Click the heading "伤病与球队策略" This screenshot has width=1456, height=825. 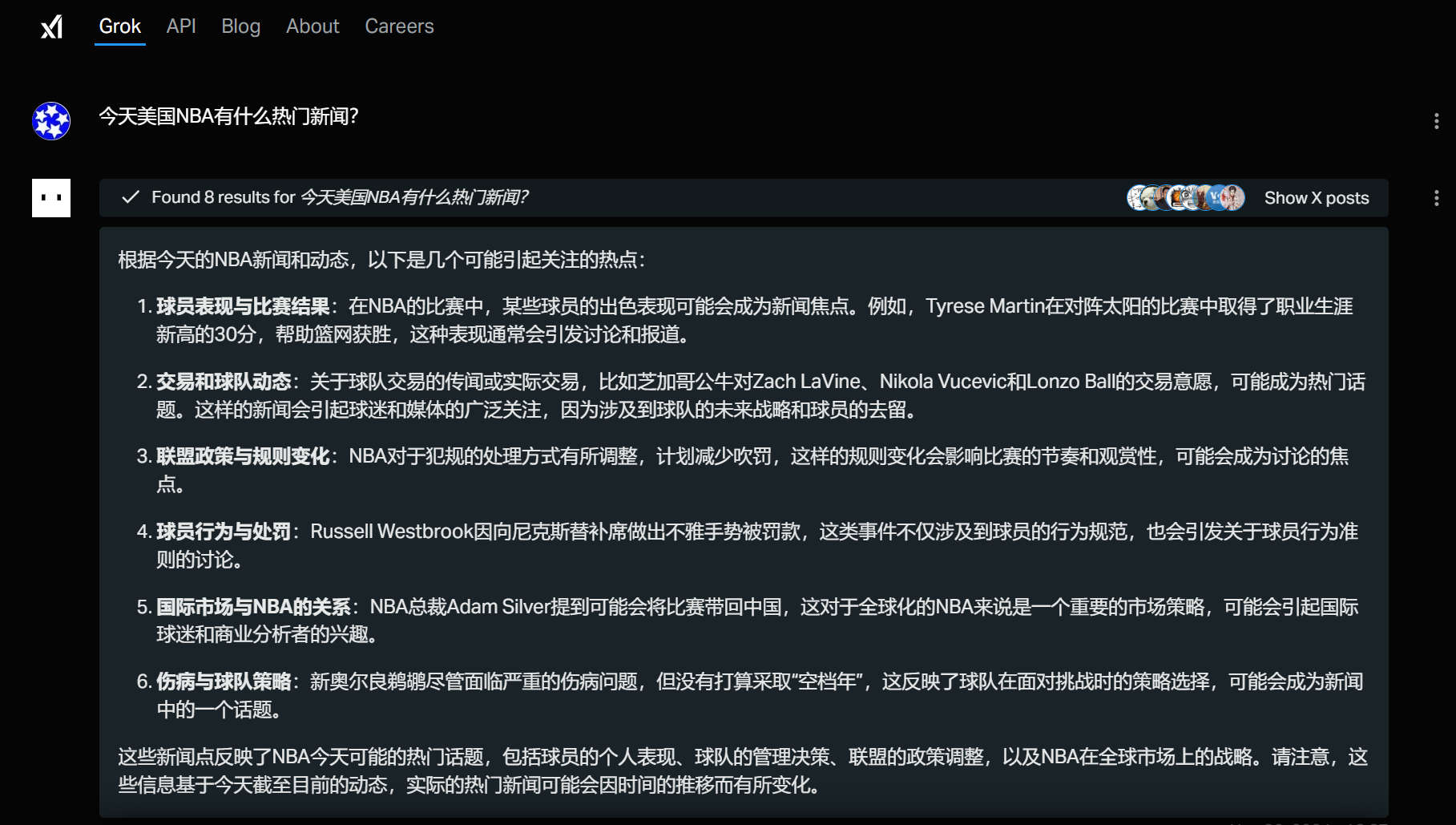pyautogui.click(x=224, y=681)
